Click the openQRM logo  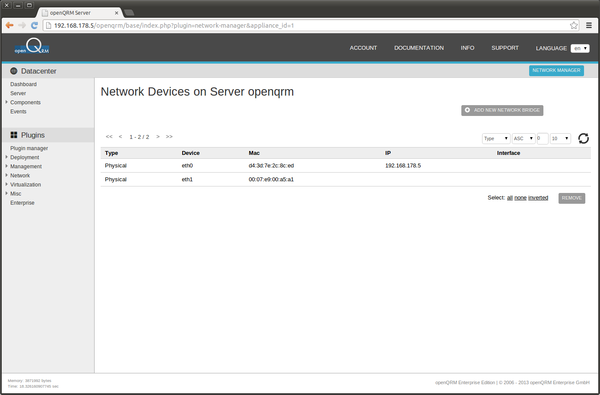coord(32,47)
